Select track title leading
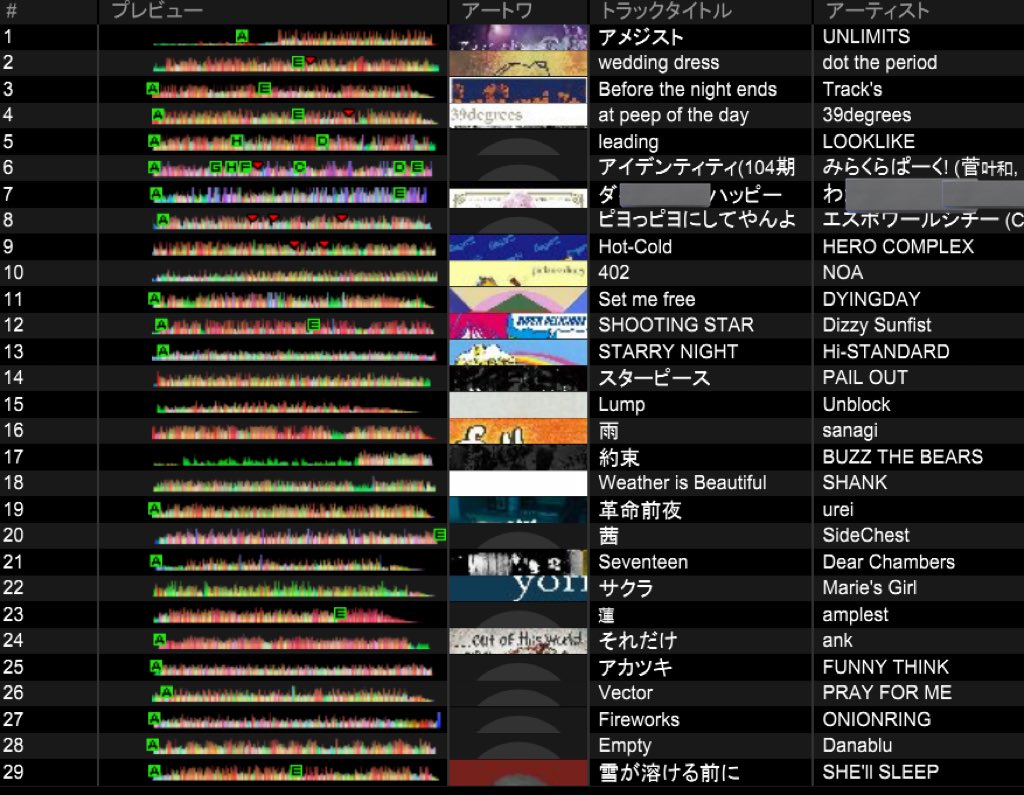 pyautogui.click(x=628, y=142)
